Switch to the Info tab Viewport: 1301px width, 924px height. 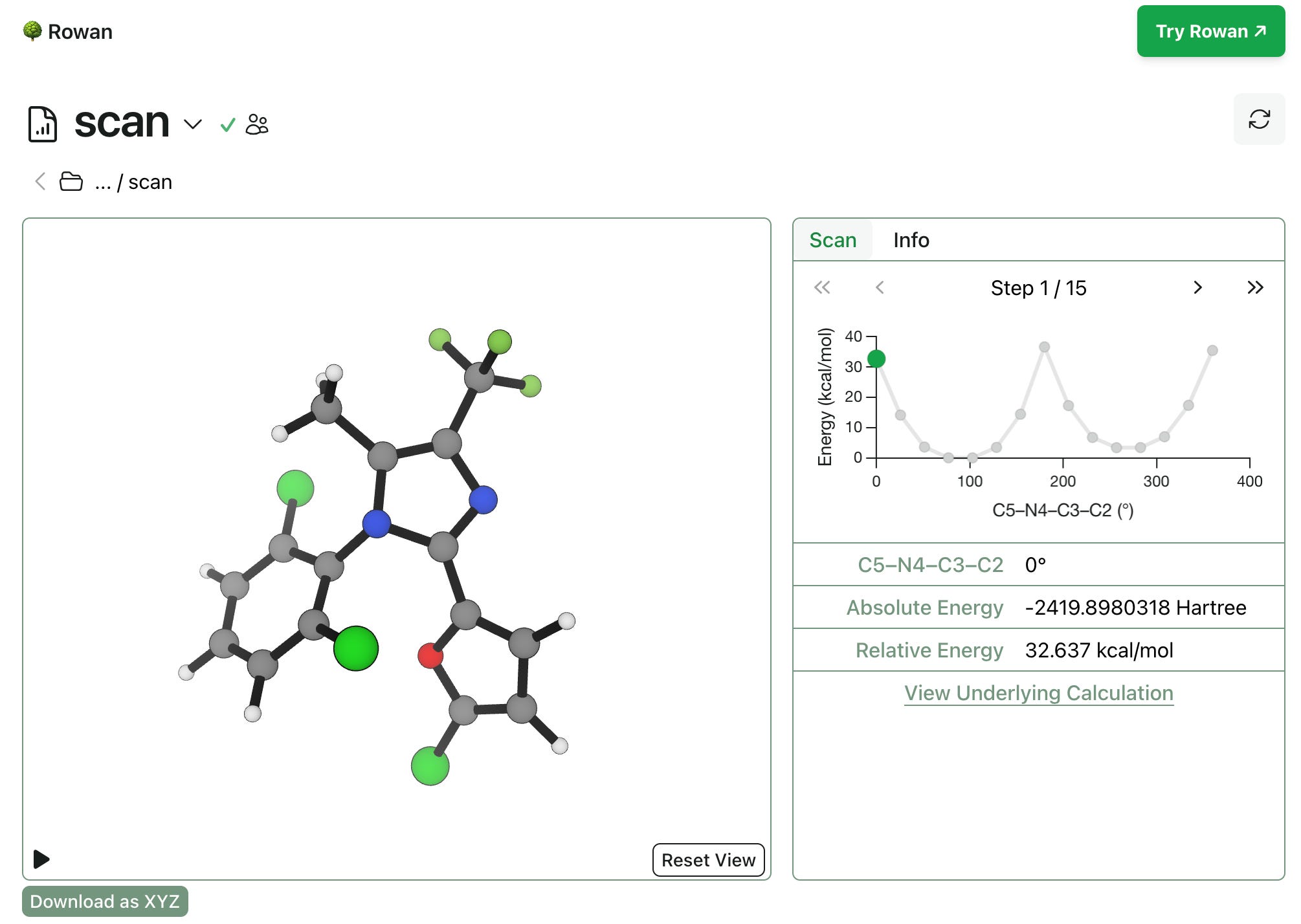pyautogui.click(x=910, y=240)
